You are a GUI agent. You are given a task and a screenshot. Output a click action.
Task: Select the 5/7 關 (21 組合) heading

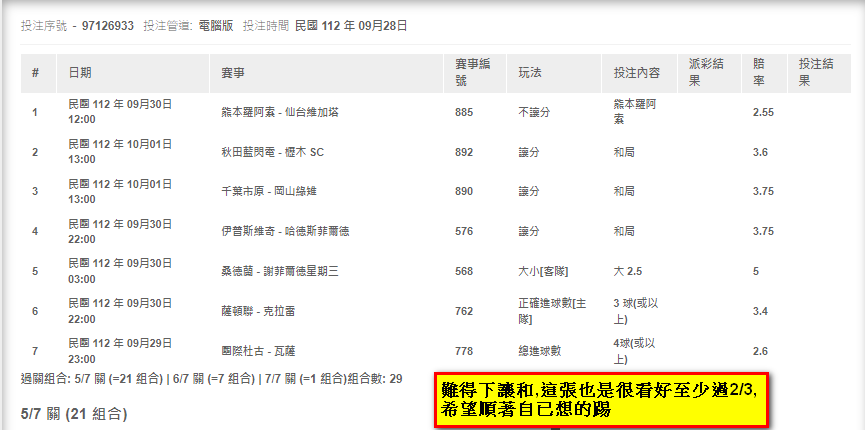[74, 413]
